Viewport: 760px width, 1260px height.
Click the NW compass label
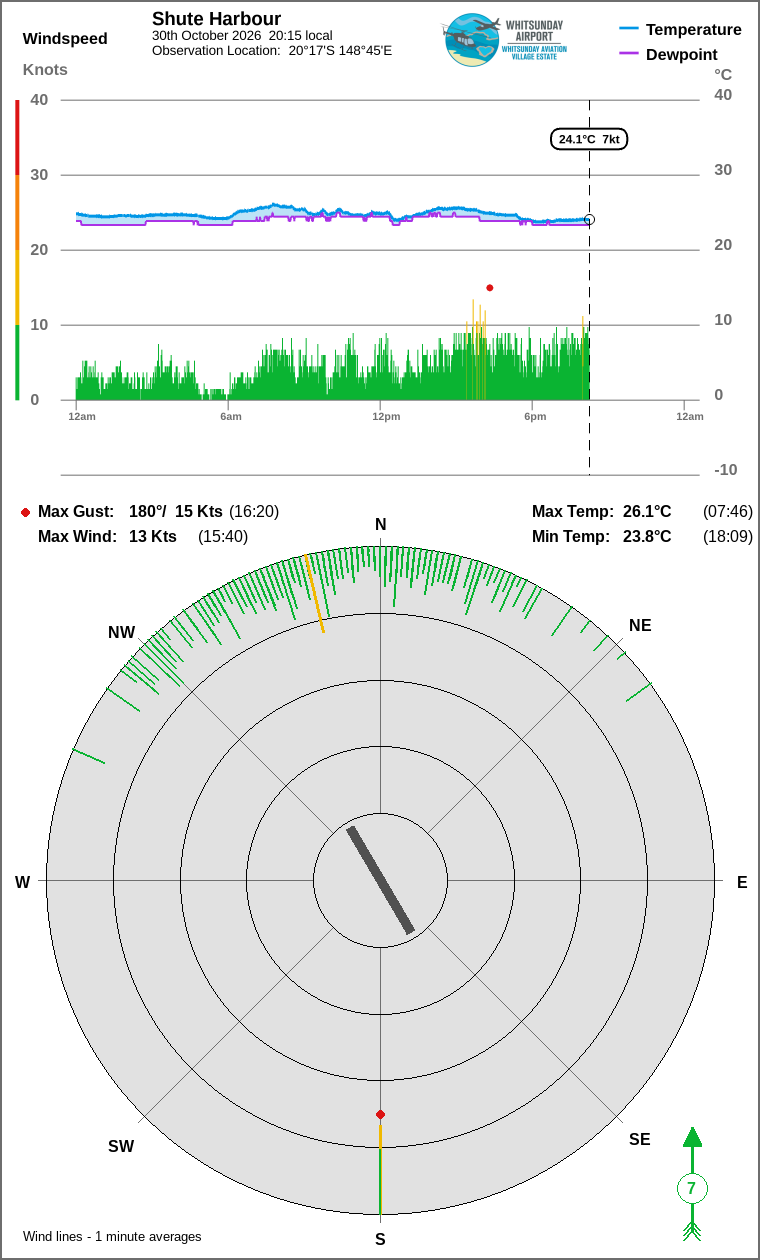(122, 633)
